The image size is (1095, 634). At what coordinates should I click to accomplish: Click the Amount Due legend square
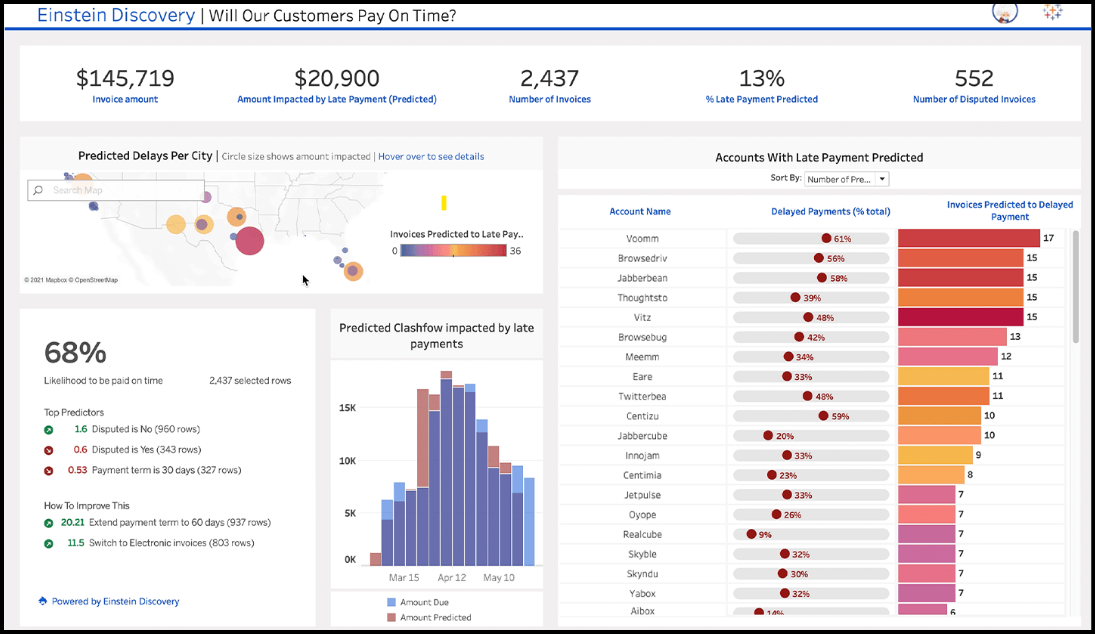coord(391,602)
